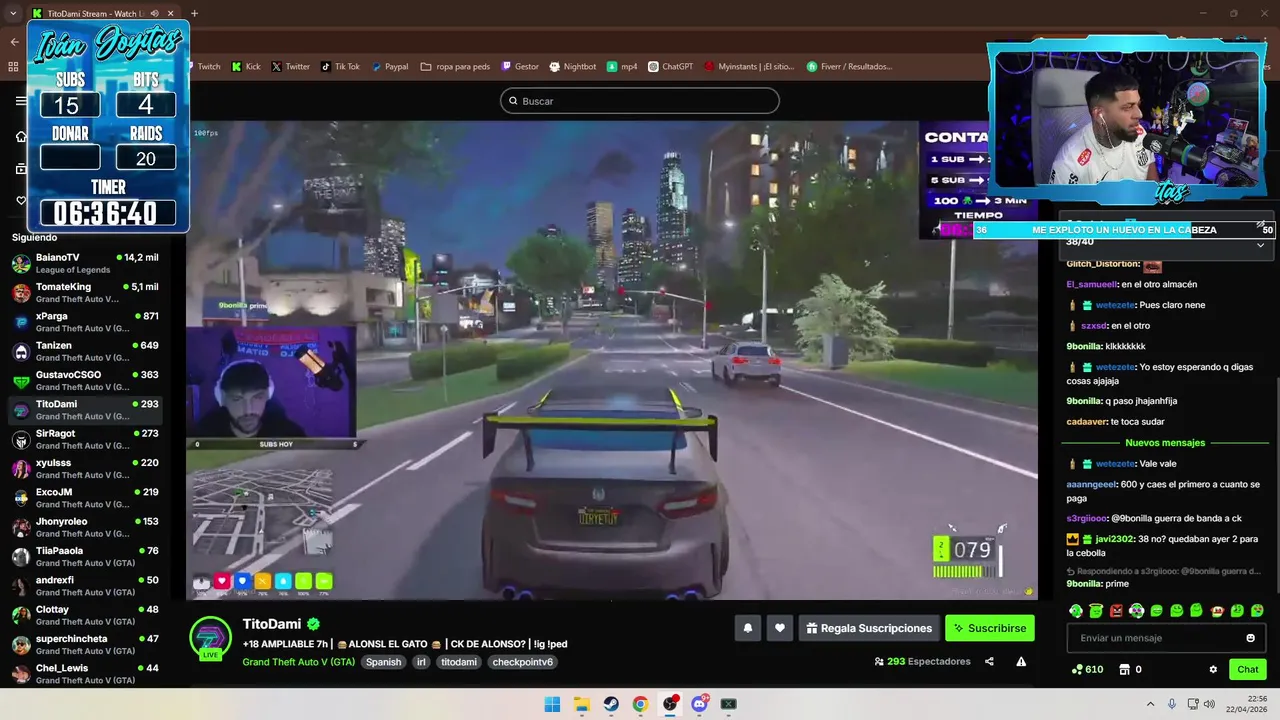This screenshot has height=720, width=1280.
Task: Open the Kick bookmark
Action: click(x=246, y=67)
